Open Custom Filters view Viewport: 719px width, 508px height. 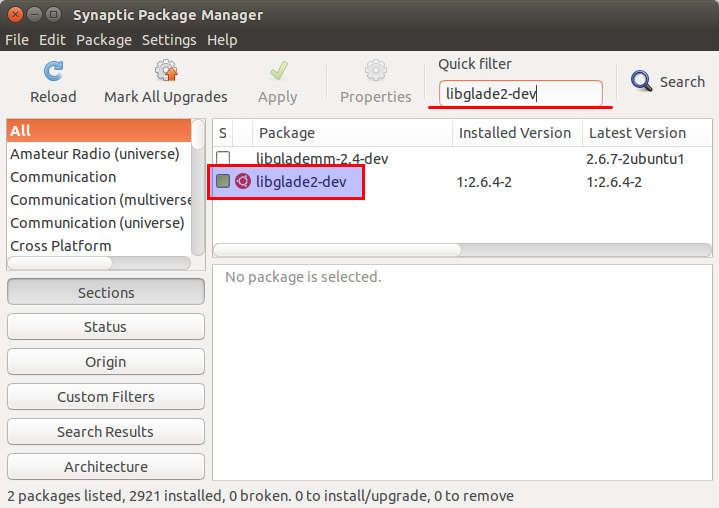106,397
